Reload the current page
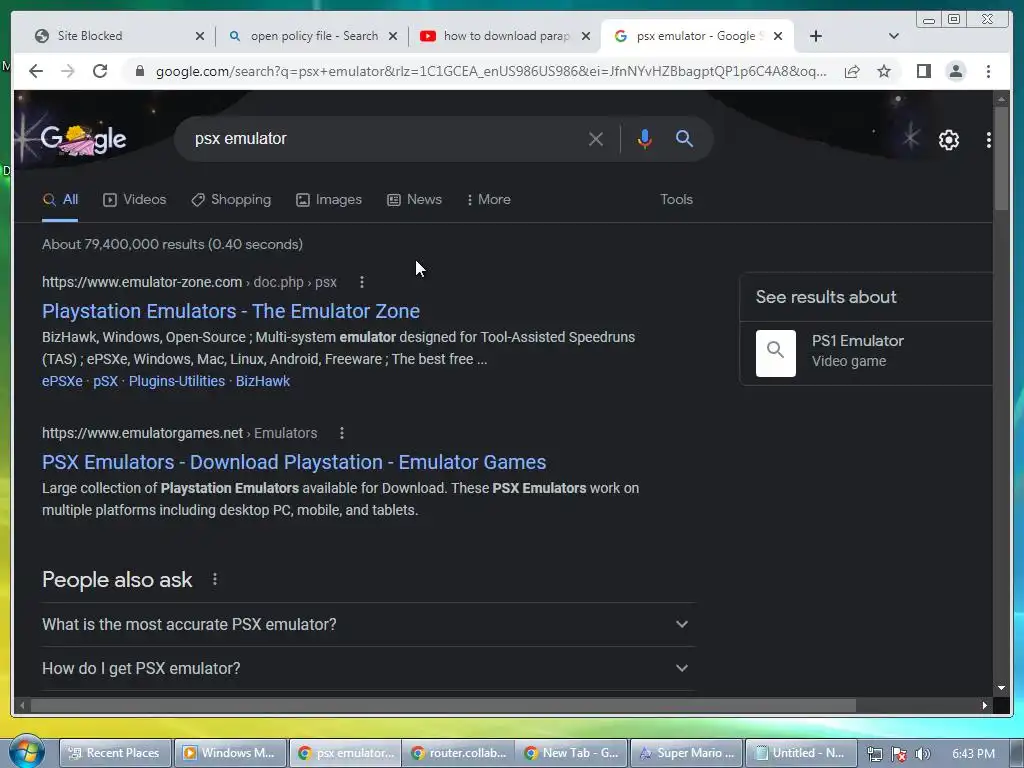The image size is (1024, 768). tap(100, 71)
